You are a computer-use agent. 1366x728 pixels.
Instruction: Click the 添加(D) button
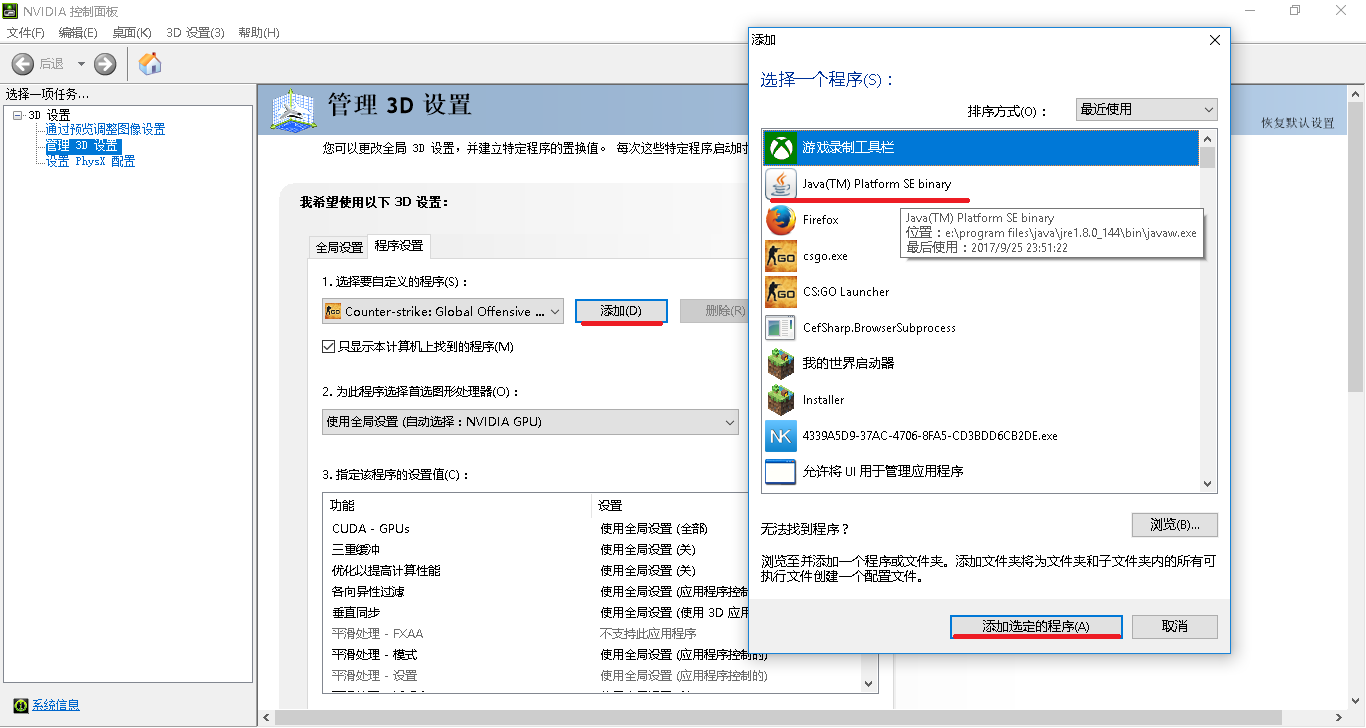point(621,311)
